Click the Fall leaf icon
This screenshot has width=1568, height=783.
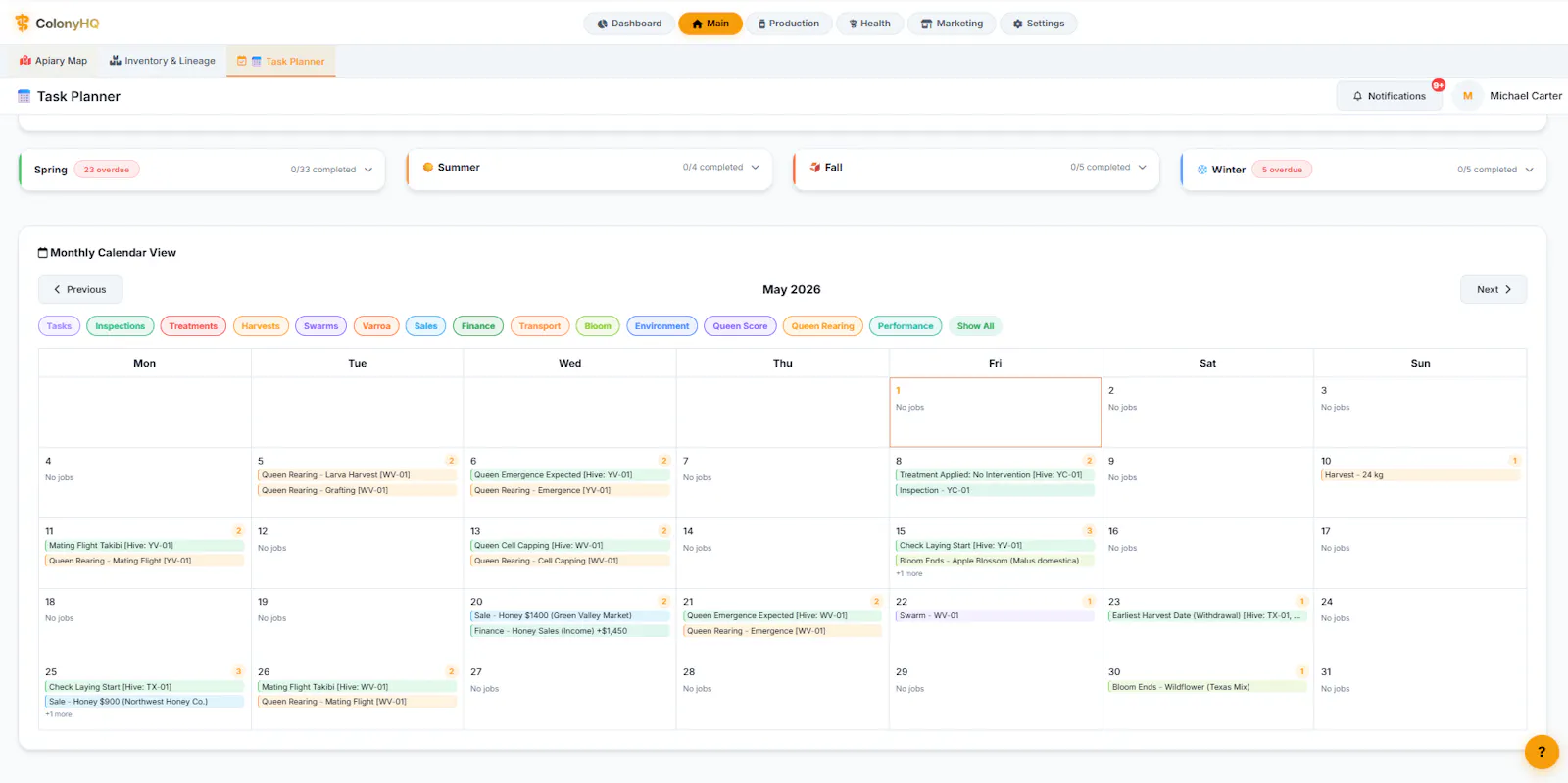(815, 168)
